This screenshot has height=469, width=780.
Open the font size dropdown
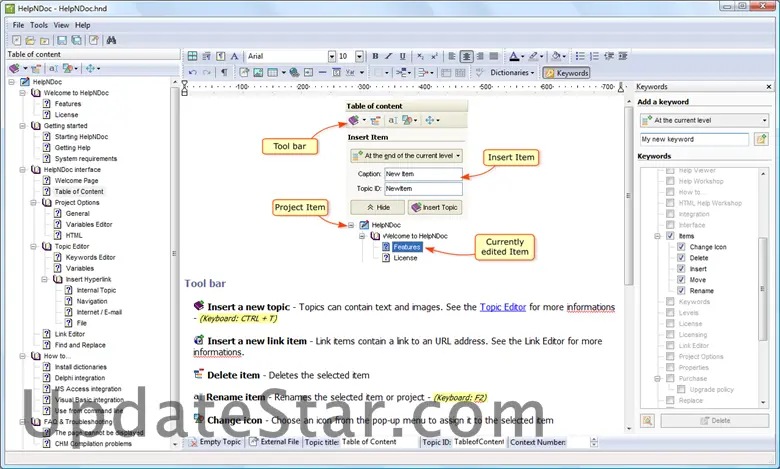359,56
